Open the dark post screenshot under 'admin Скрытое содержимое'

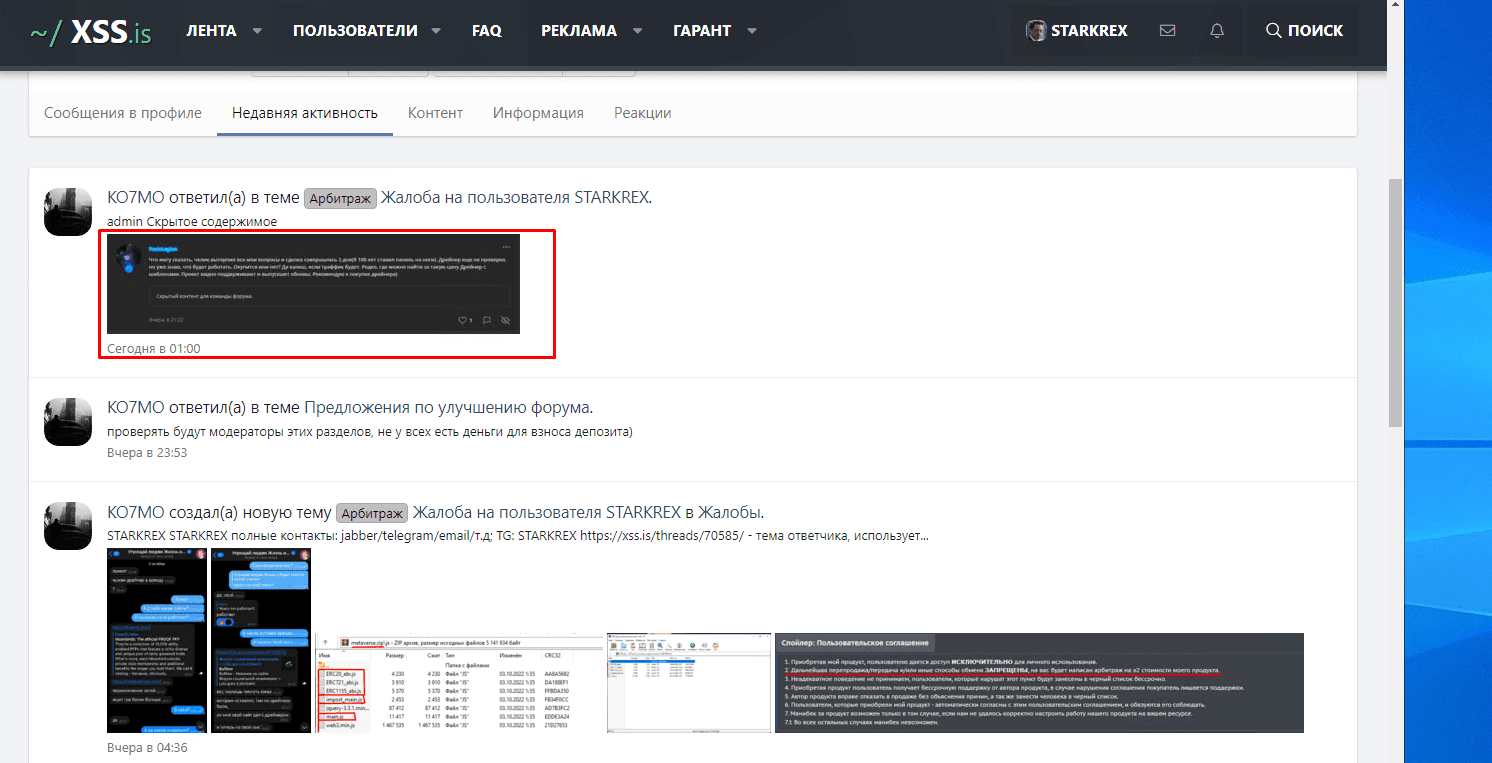coord(313,284)
